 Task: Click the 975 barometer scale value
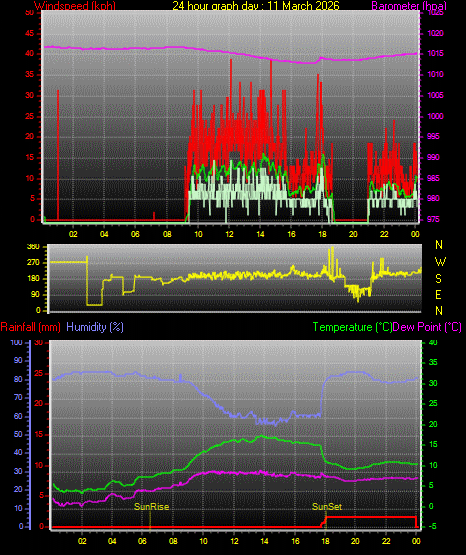point(433,219)
